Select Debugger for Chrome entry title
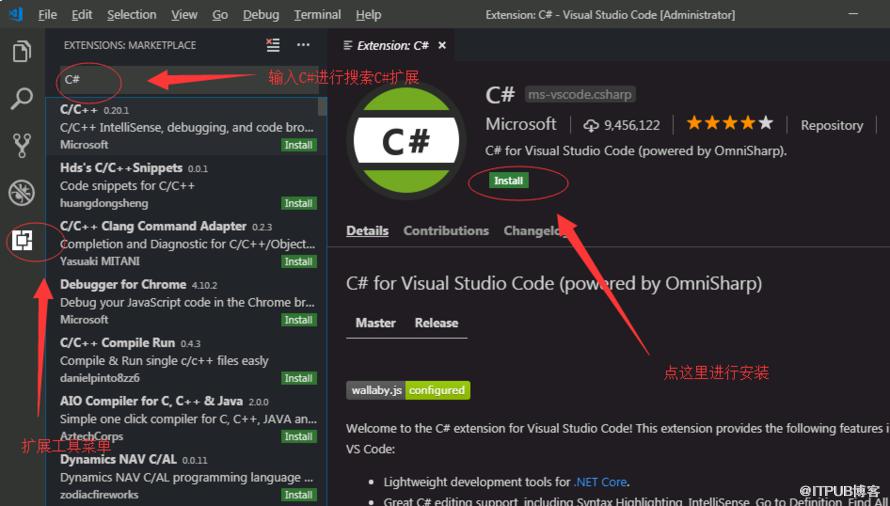Viewport: 890px width, 506px height. coord(123,284)
